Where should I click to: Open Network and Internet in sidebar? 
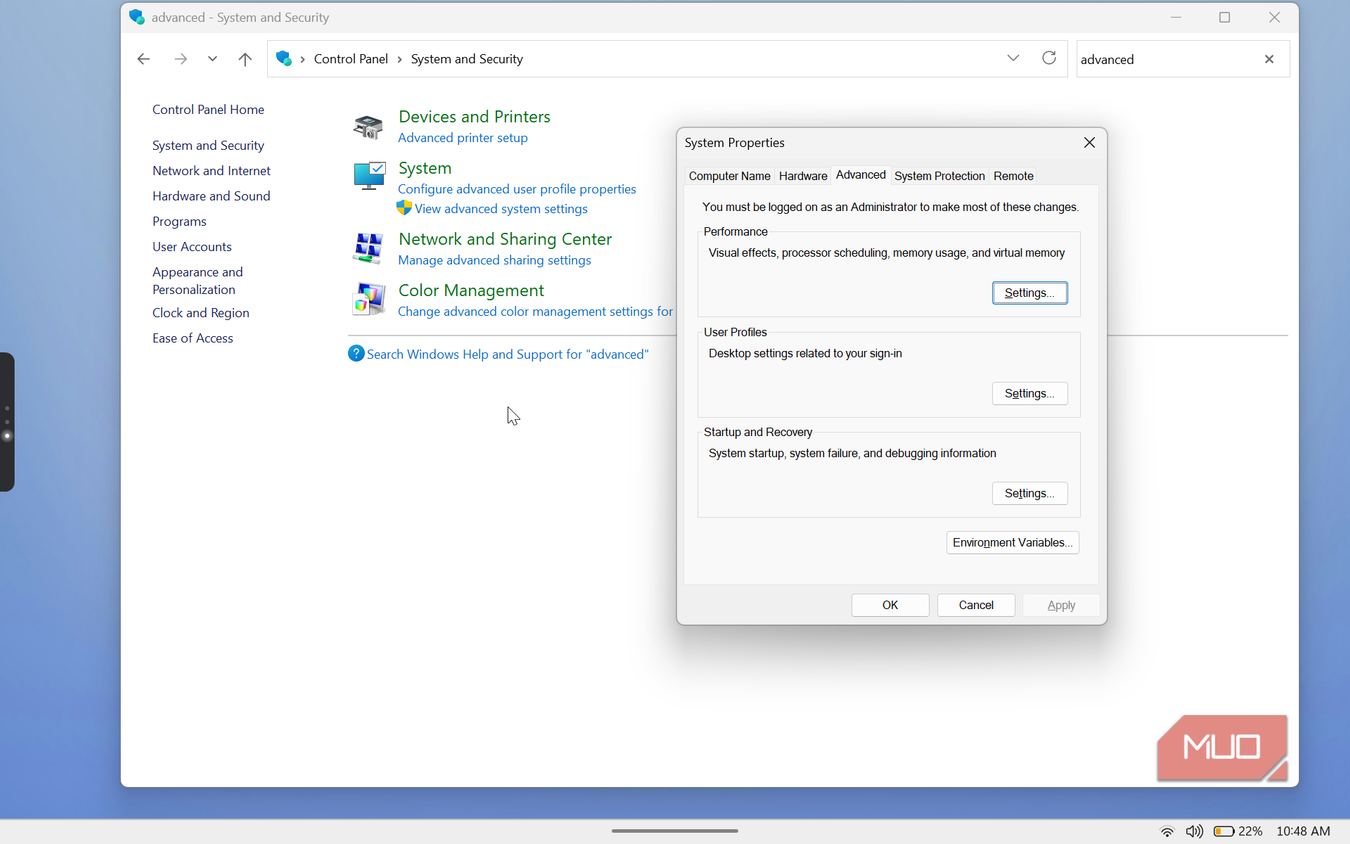click(x=211, y=171)
